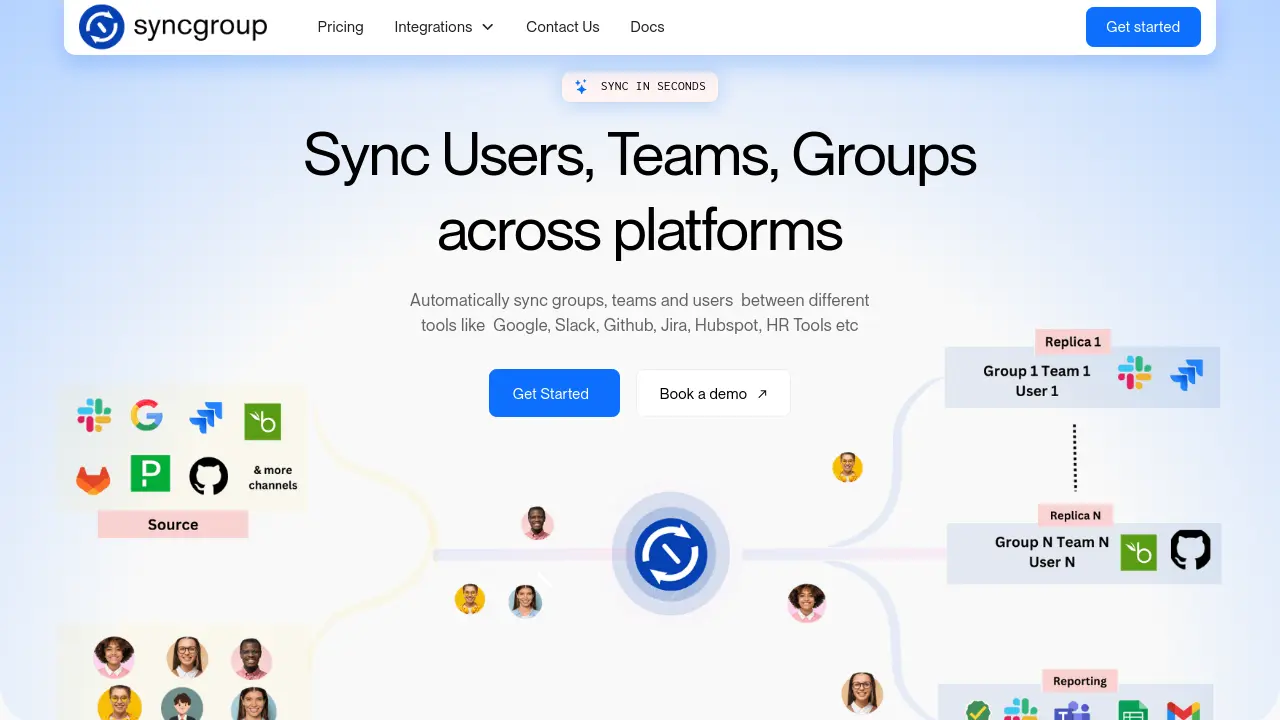Screen dimensions: 1280x720
Task: Click the Jira icon in the Source panel
Action: [x=205, y=418]
